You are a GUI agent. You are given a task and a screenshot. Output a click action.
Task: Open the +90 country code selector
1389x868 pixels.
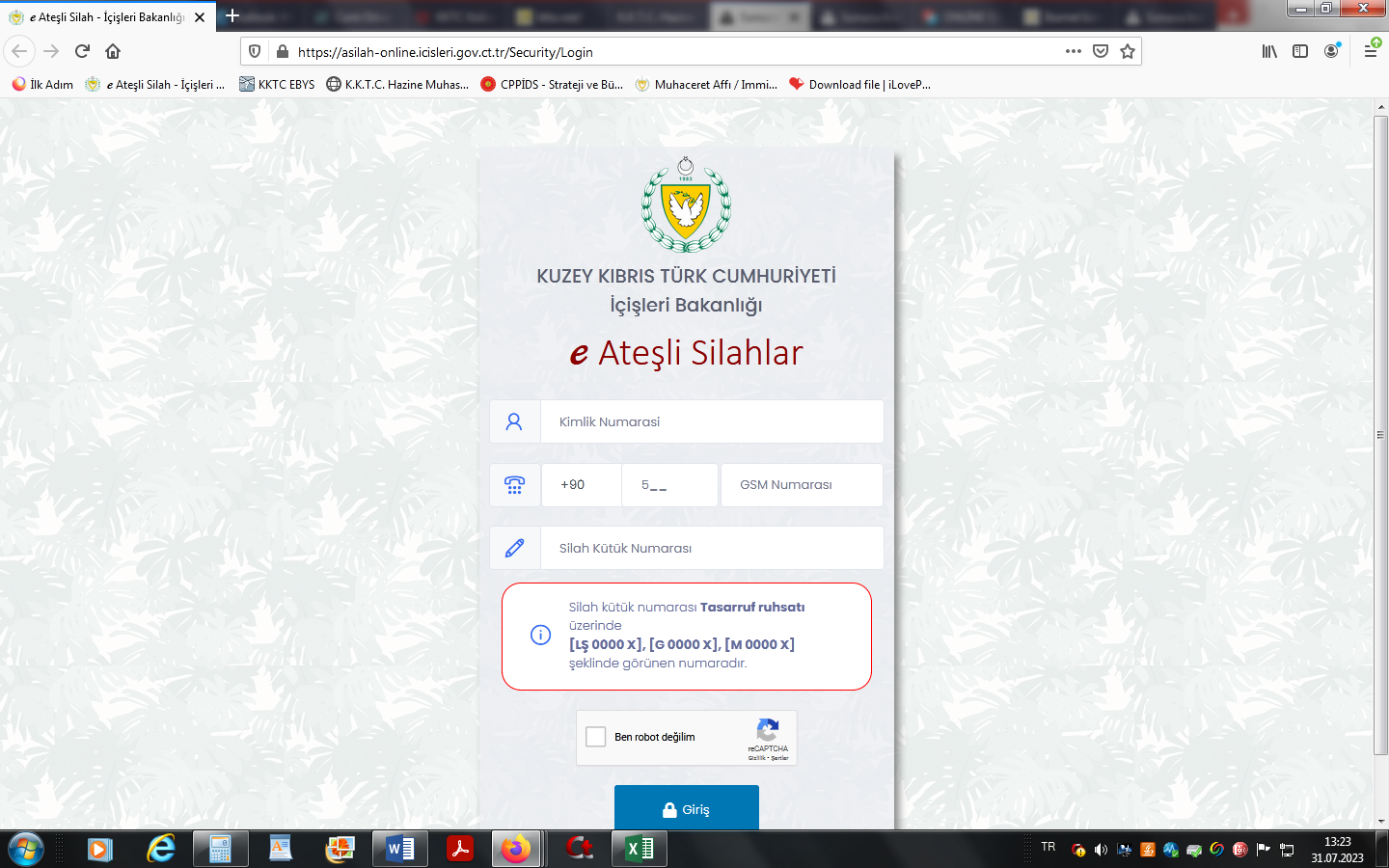pos(581,485)
